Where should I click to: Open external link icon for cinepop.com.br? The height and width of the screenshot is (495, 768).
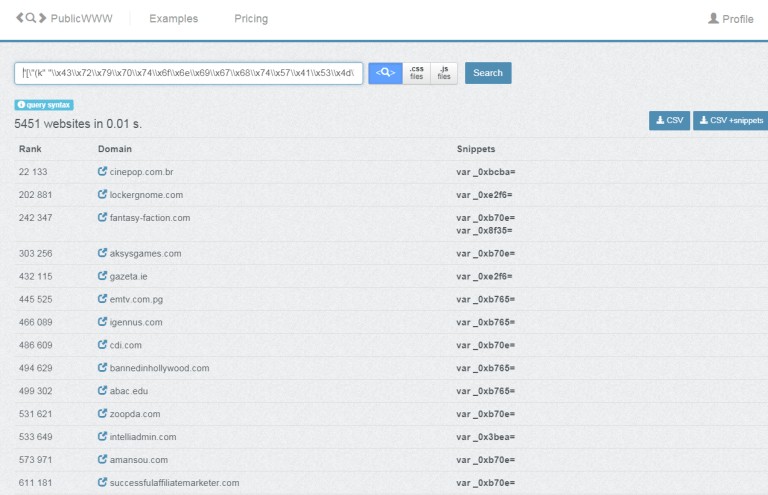[102, 171]
